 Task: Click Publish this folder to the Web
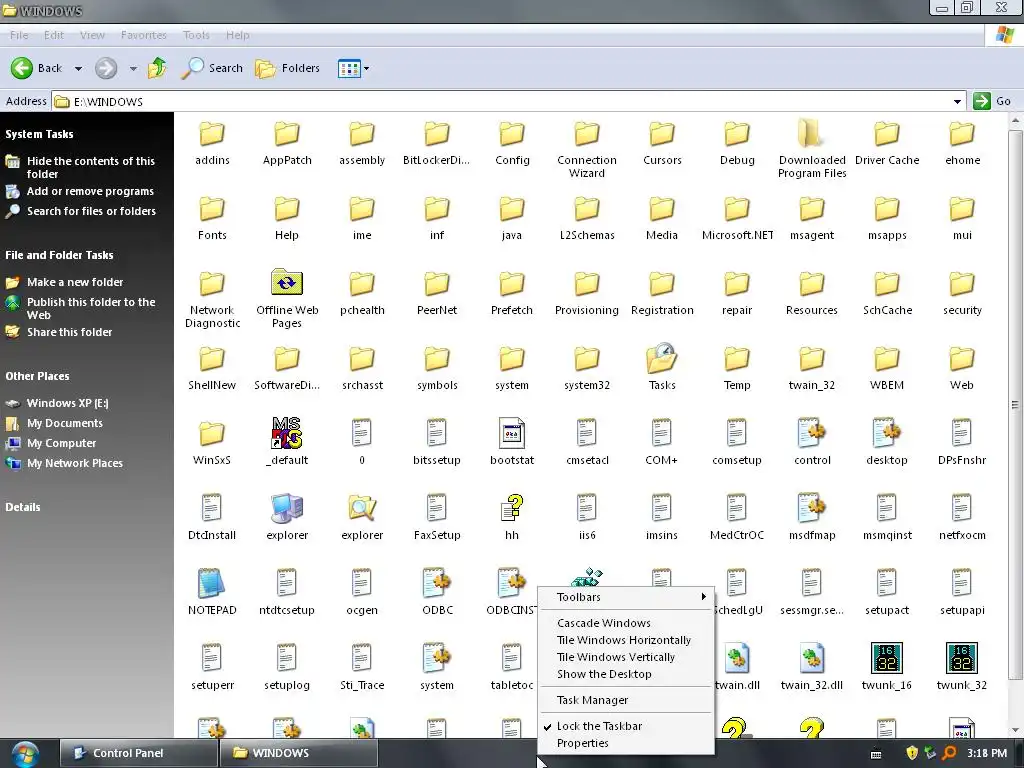[x=91, y=308]
